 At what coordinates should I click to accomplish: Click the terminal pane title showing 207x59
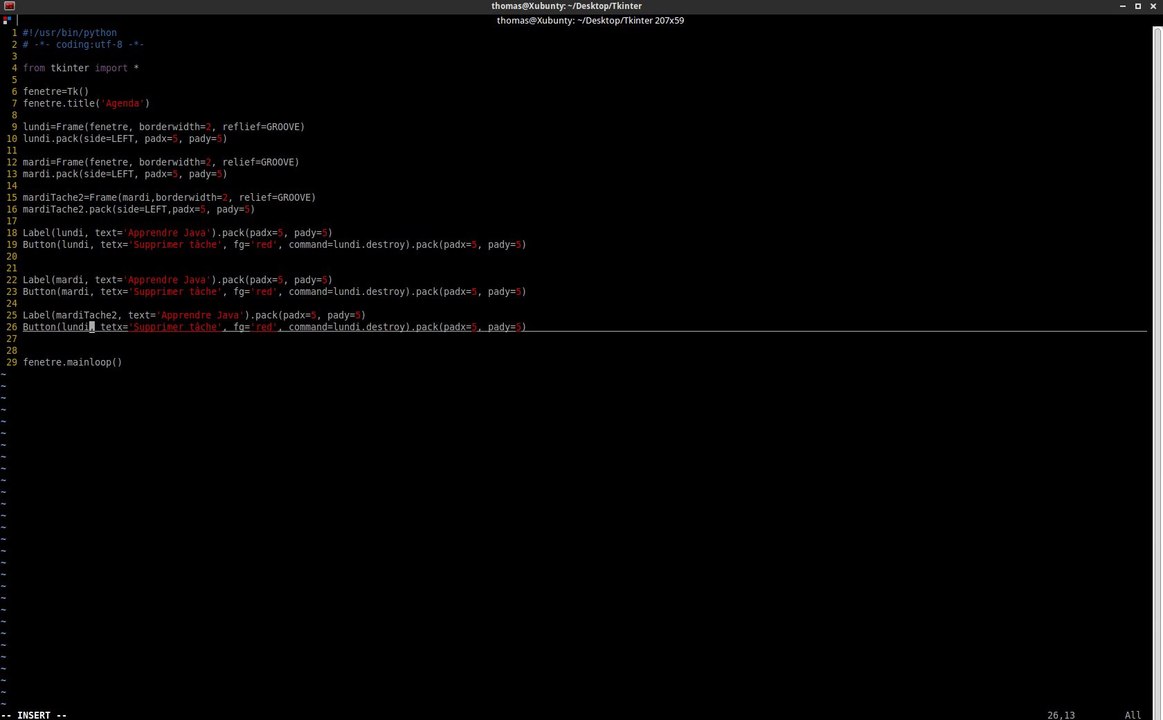(x=590, y=21)
